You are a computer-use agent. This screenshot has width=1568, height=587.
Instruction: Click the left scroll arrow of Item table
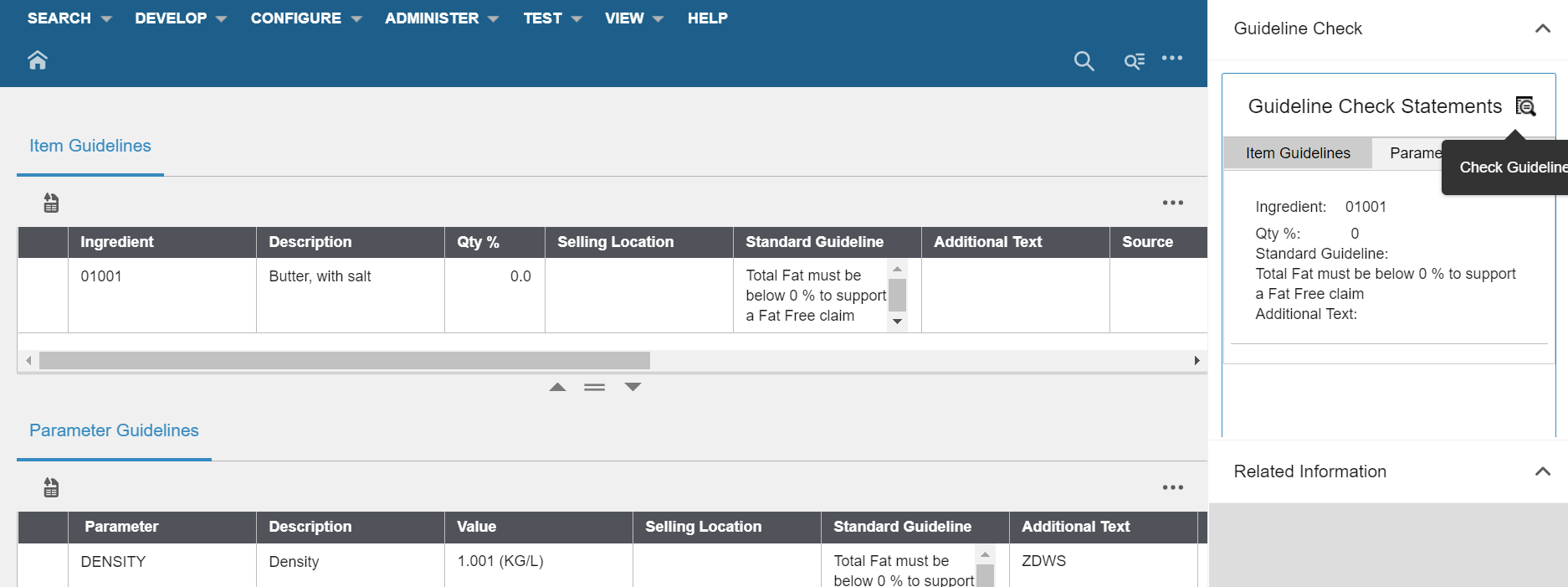tap(28, 360)
